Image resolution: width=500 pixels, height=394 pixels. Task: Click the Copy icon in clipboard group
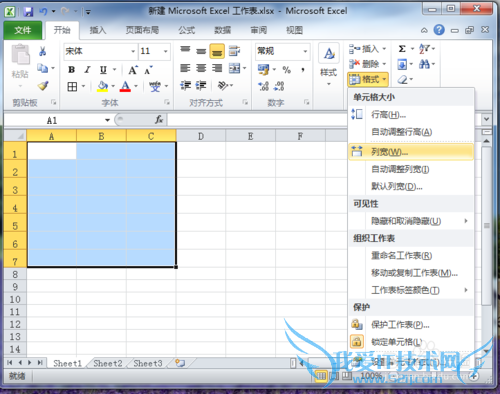(42, 68)
